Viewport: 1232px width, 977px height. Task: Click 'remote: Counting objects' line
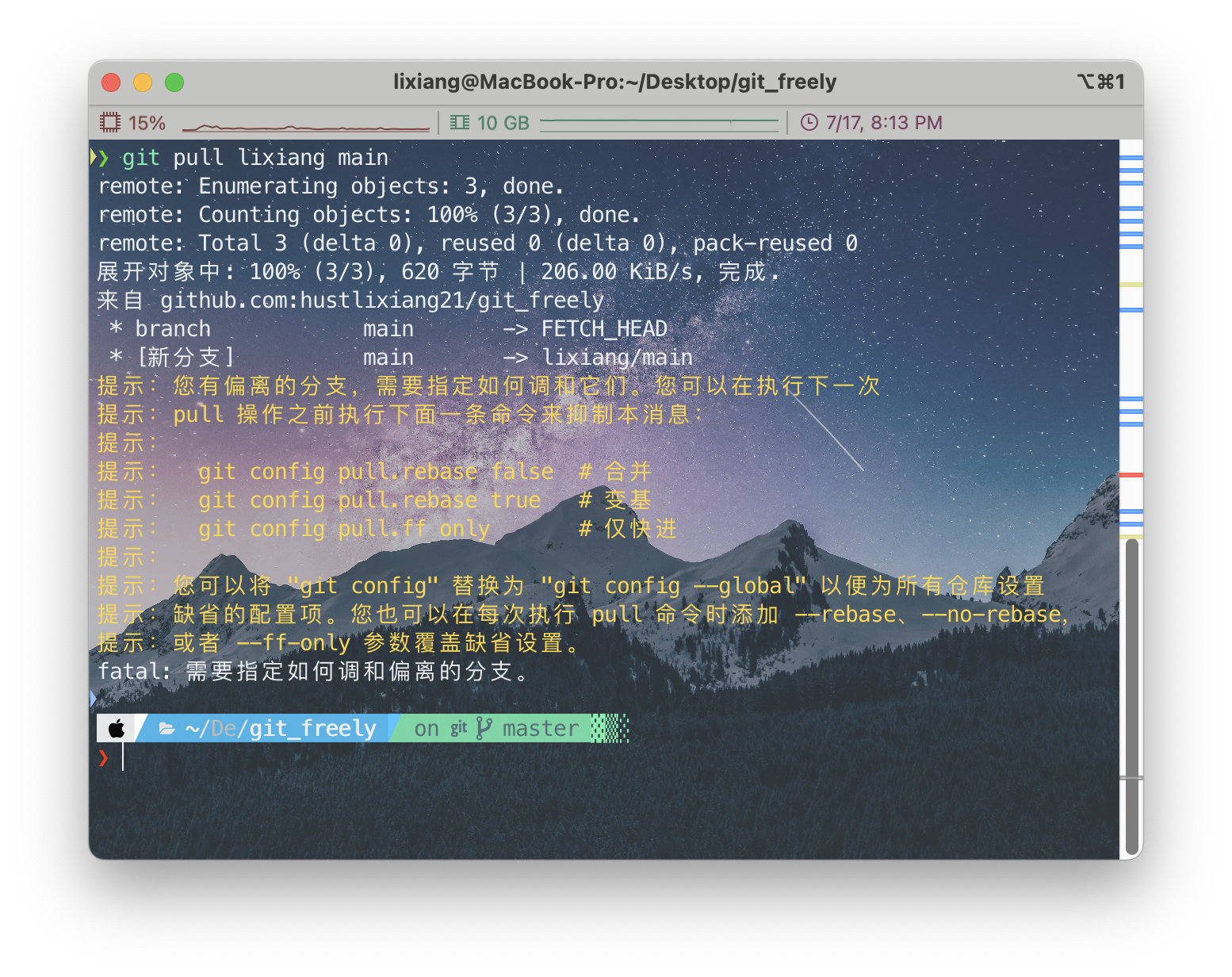tap(369, 214)
